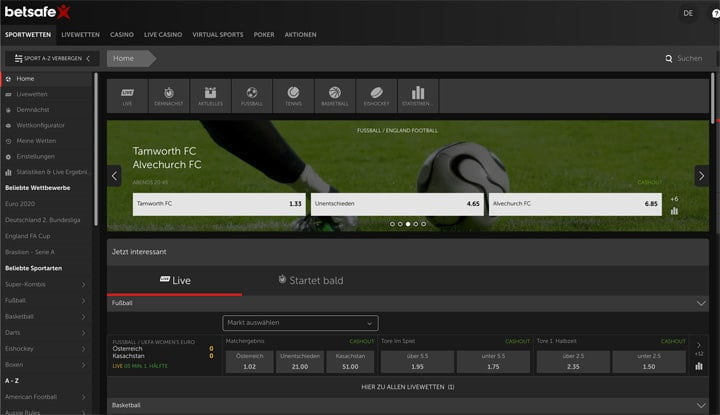720x415 pixels.
Task: Select the first carousel dot
Action: 392,224
